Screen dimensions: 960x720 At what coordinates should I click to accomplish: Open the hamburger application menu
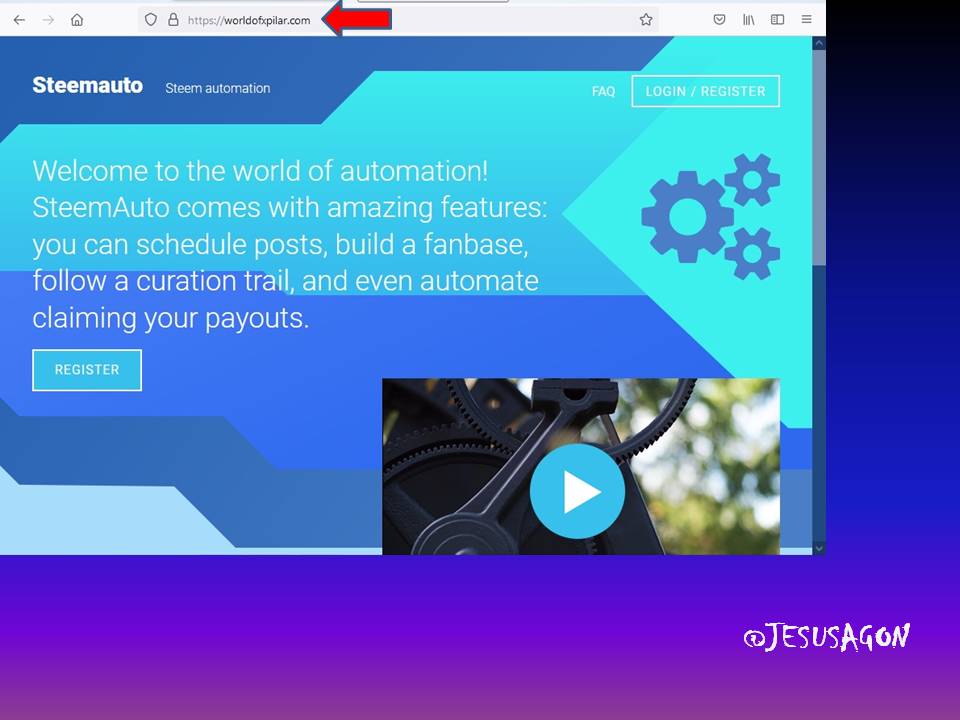point(807,20)
